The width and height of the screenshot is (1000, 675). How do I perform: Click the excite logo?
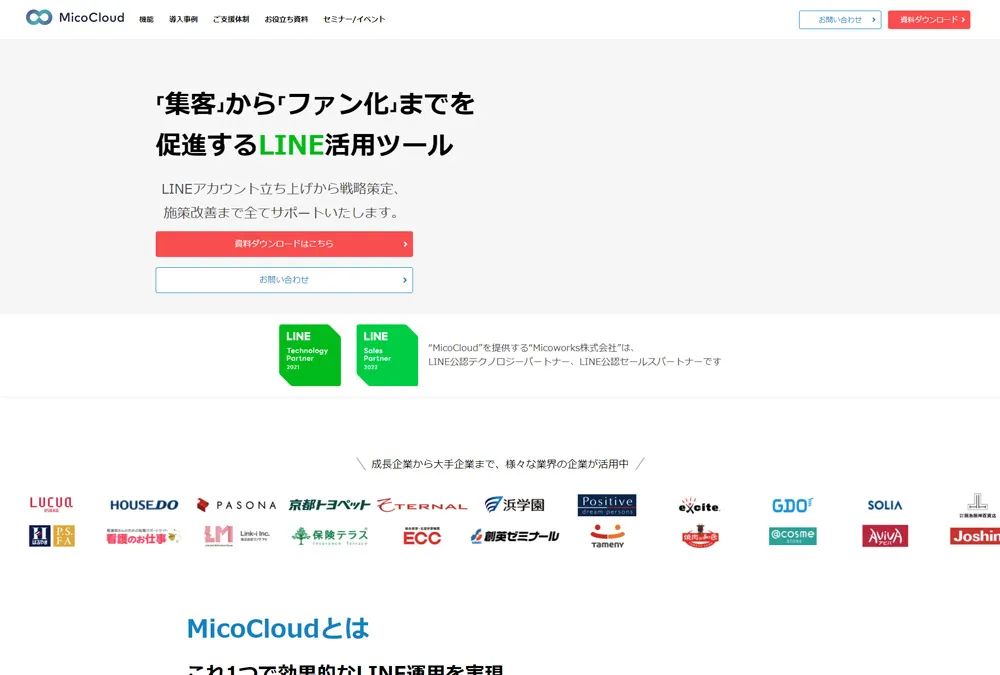[700, 505]
